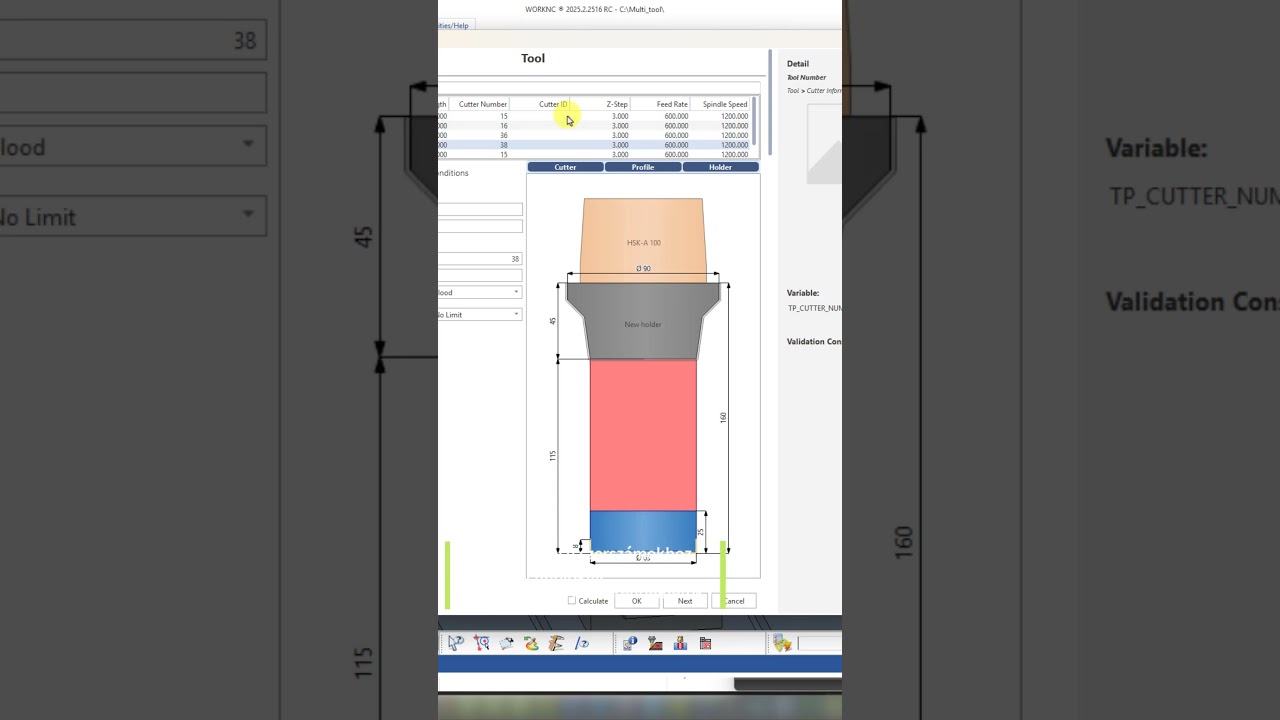
Task: Click the 45 holder height dimension
Action: 553,321
